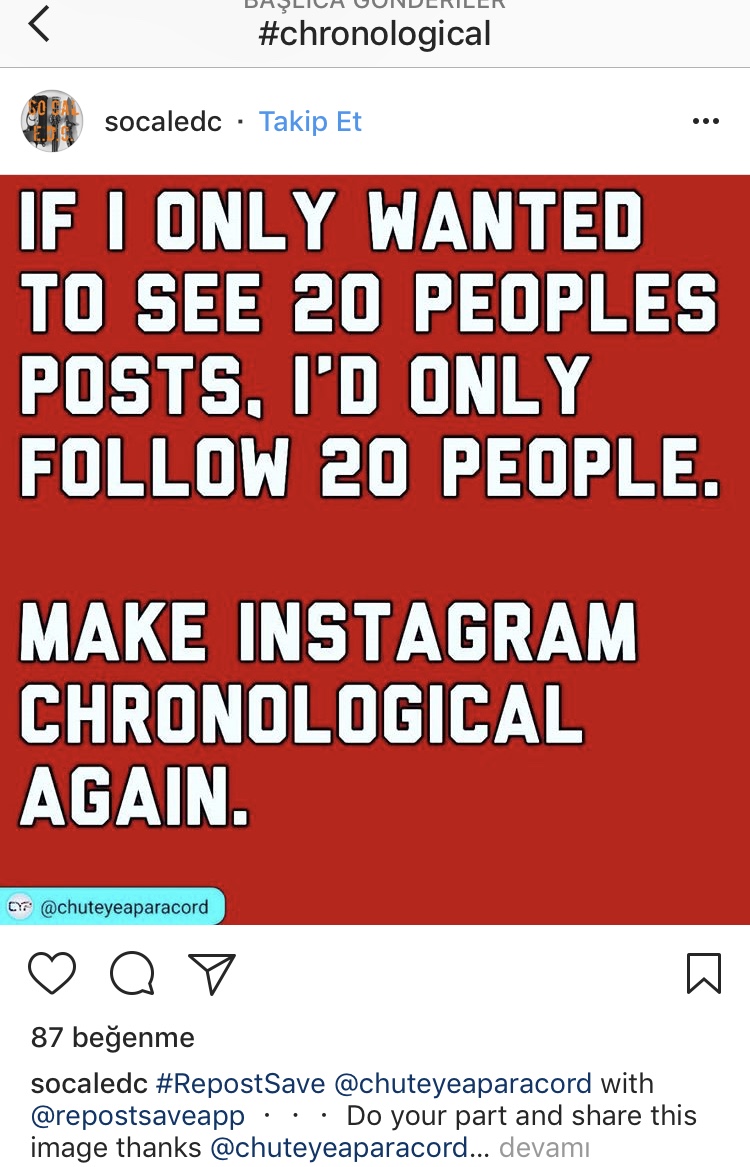The width and height of the screenshot is (750, 1167).
Task: Tap the @chuteyeaparacord tag overlay on the image
Action: (112, 907)
